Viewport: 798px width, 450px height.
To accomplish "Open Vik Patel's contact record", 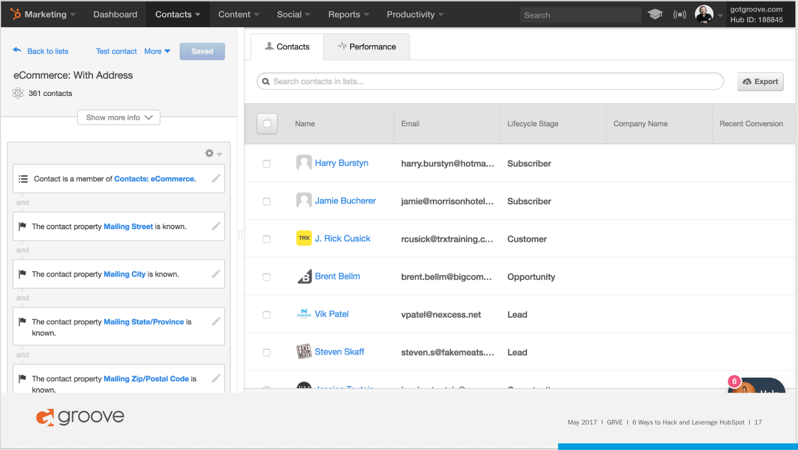I will 331,314.
